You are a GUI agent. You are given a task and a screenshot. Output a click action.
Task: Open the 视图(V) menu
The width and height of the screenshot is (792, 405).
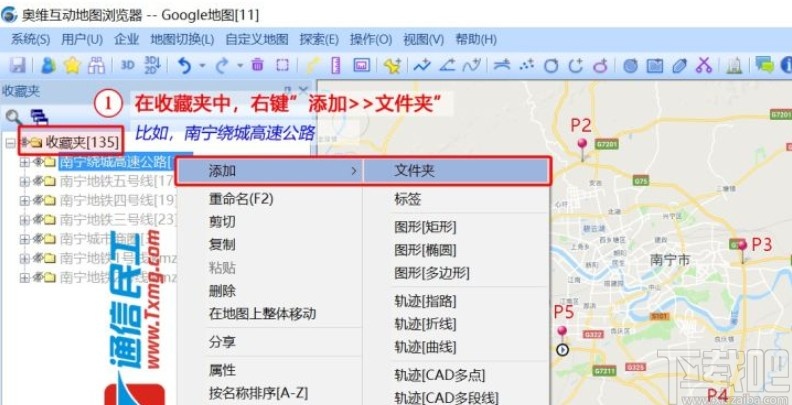click(x=424, y=39)
